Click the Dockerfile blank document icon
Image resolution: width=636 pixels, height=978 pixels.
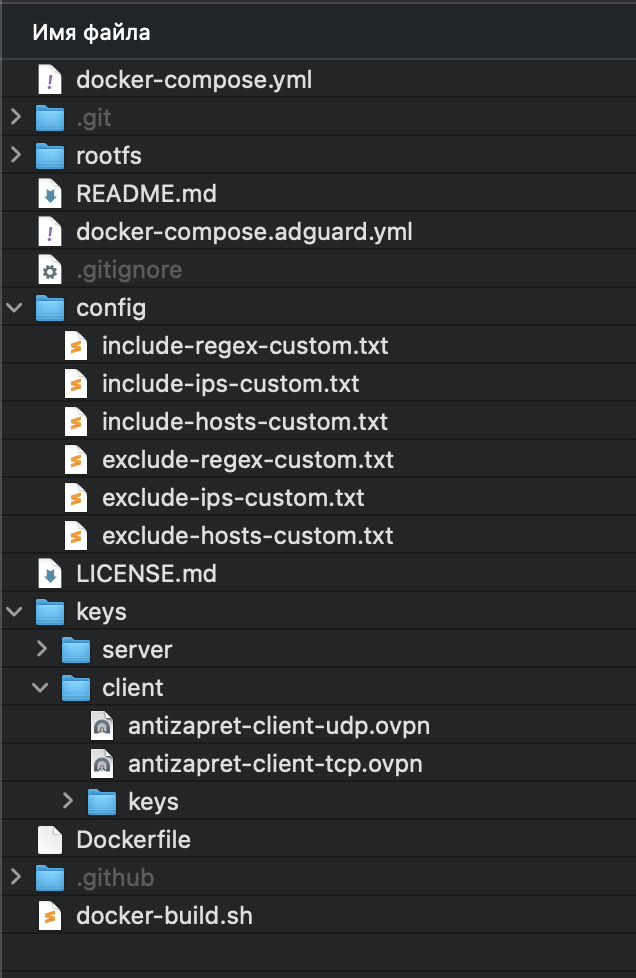coord(50,840)
